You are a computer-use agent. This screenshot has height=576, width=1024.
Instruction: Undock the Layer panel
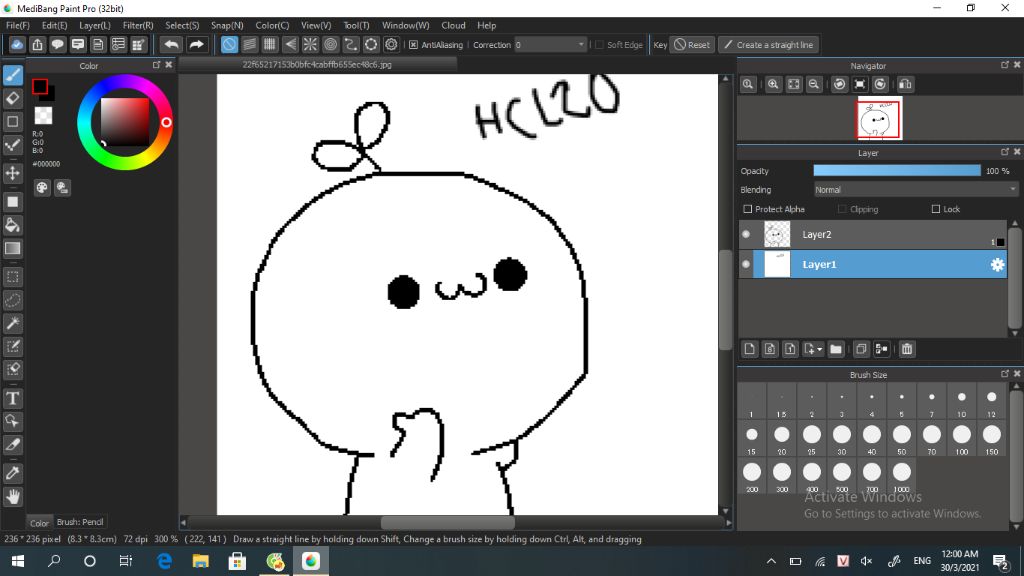click(x=1004, y=152)
